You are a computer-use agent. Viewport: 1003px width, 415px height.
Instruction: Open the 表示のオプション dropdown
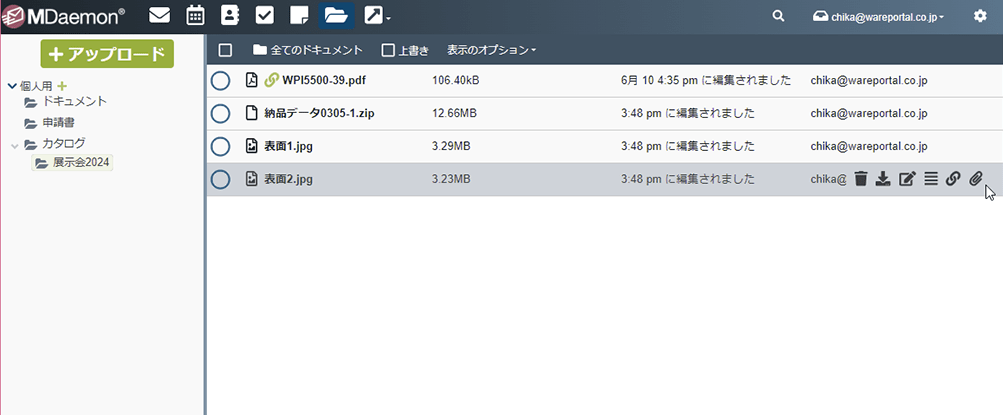491,50
